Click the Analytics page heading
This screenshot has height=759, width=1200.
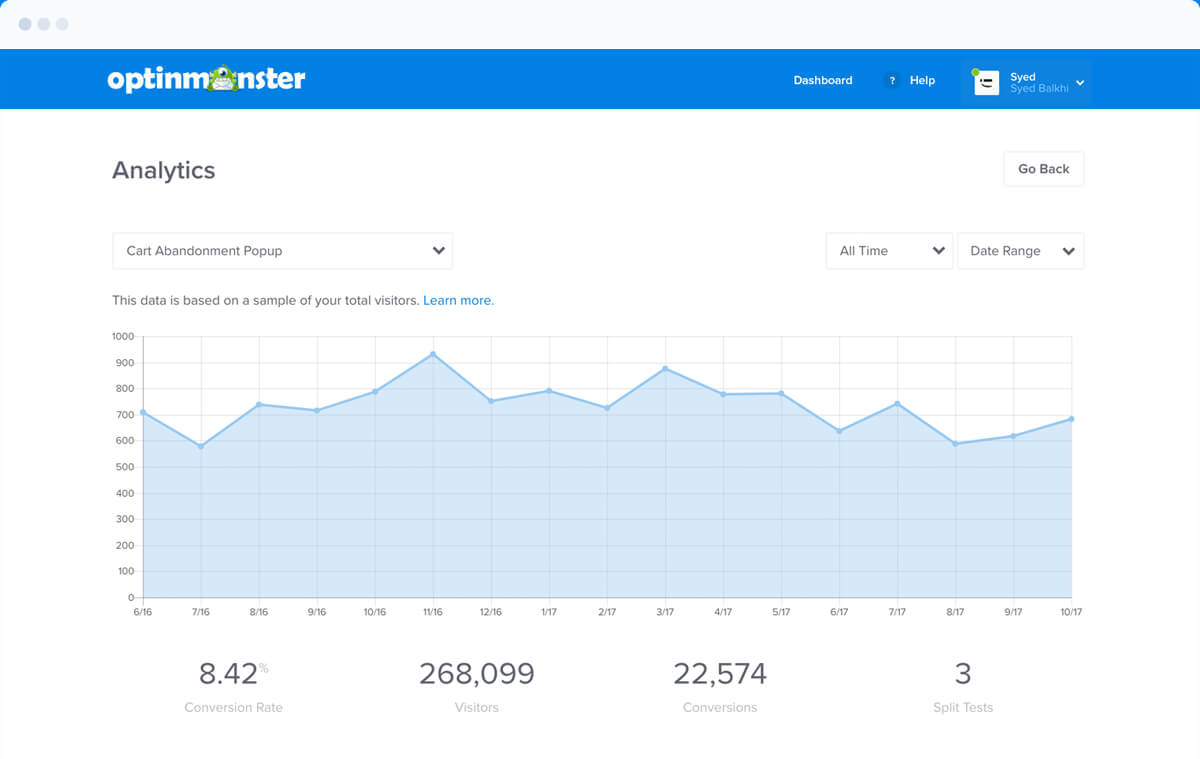pyautogui.click(x=164, y=171)
